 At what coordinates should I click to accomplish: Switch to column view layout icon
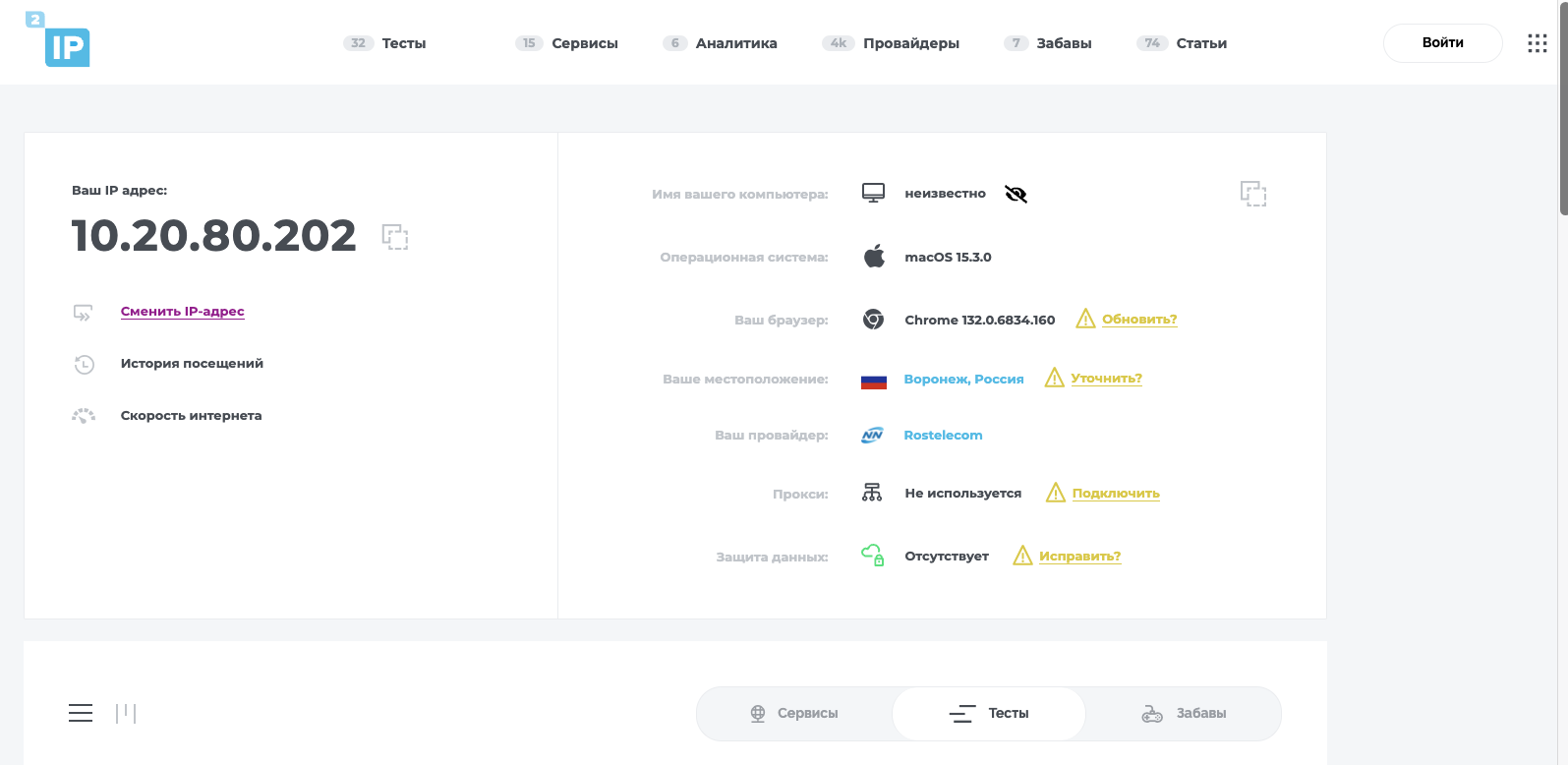point(126,713)
